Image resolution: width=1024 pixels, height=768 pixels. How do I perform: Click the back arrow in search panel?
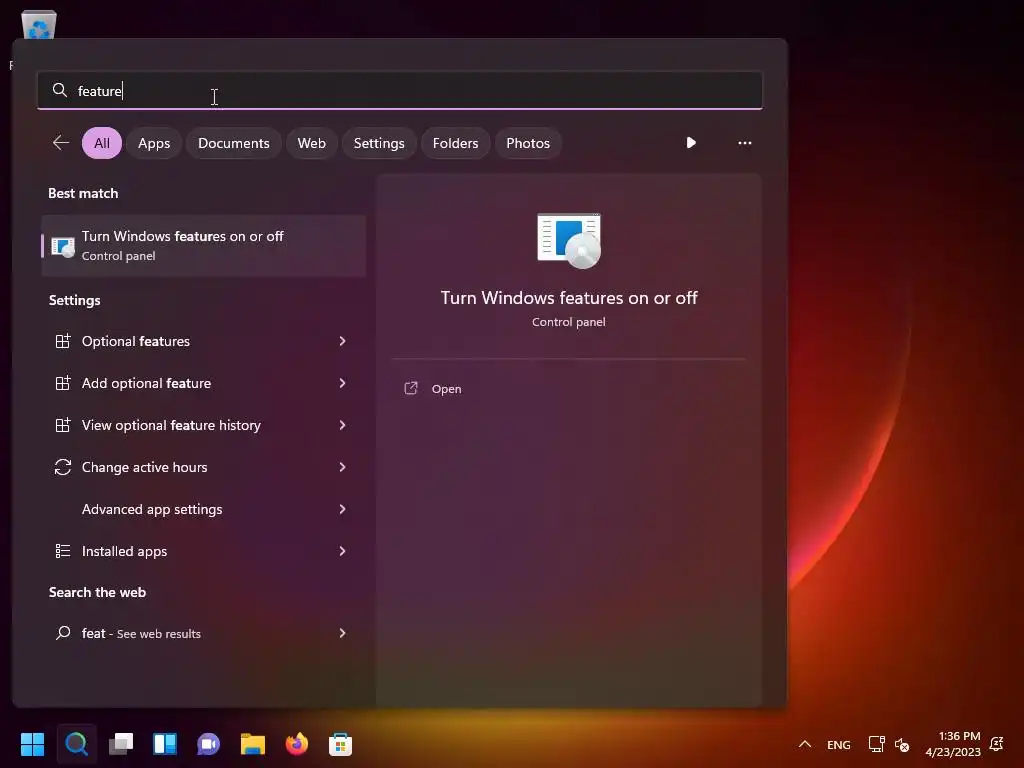61,142
